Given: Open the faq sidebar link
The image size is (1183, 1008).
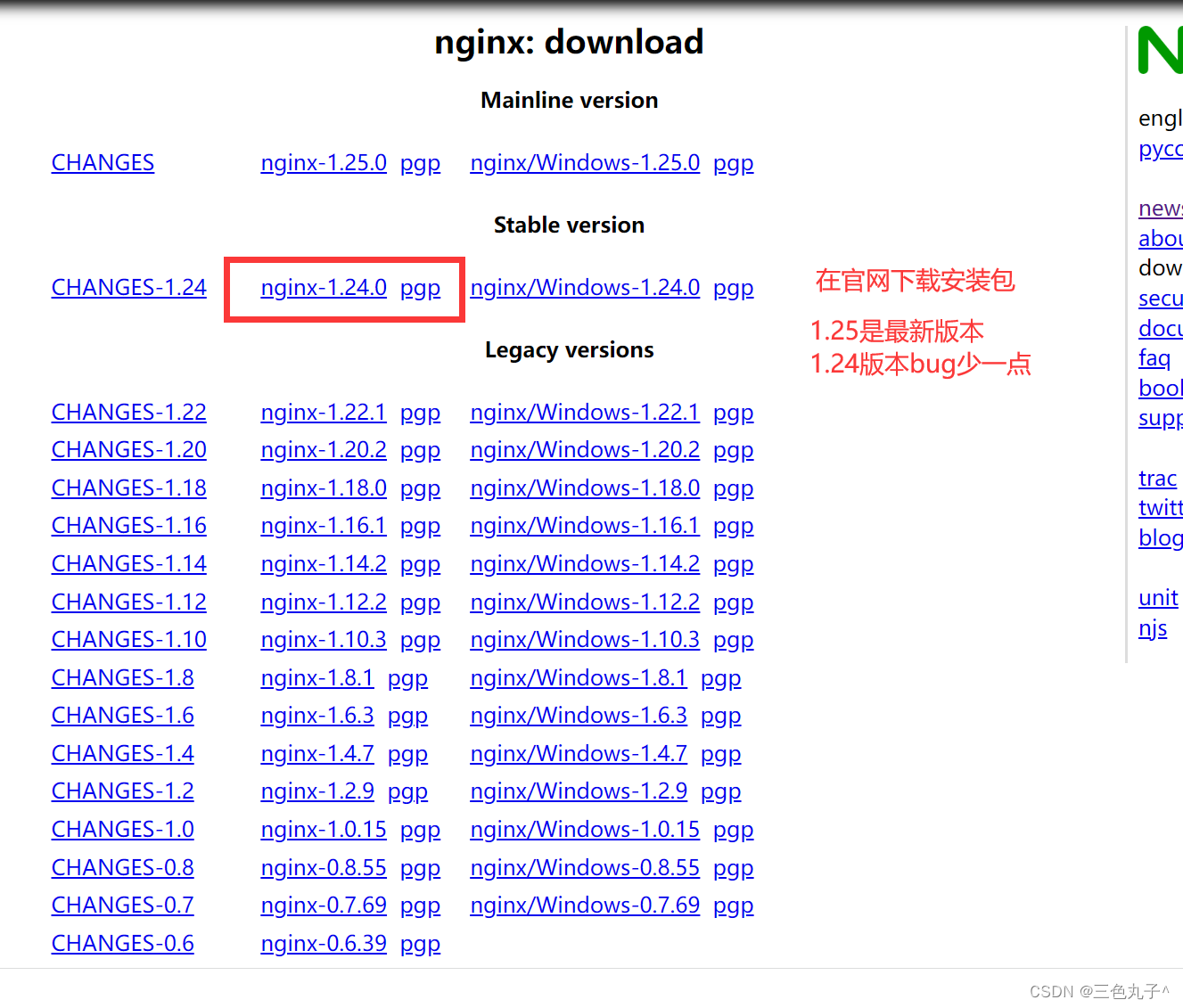Looking at the screenshot, I should 1154,358.
